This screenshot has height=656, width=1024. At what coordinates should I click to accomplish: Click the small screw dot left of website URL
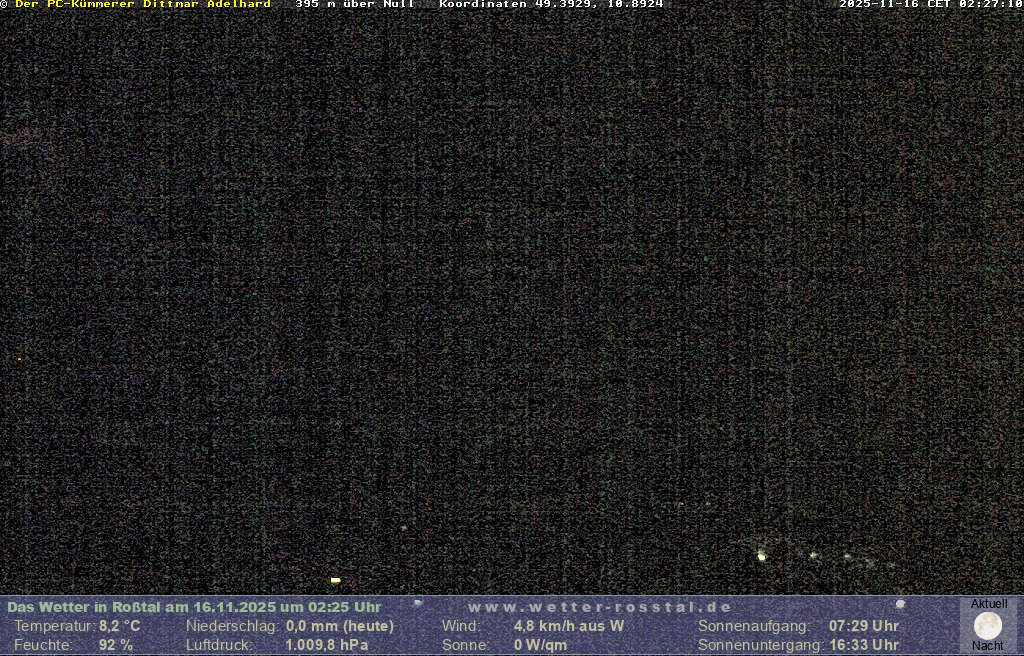(418, 603)
